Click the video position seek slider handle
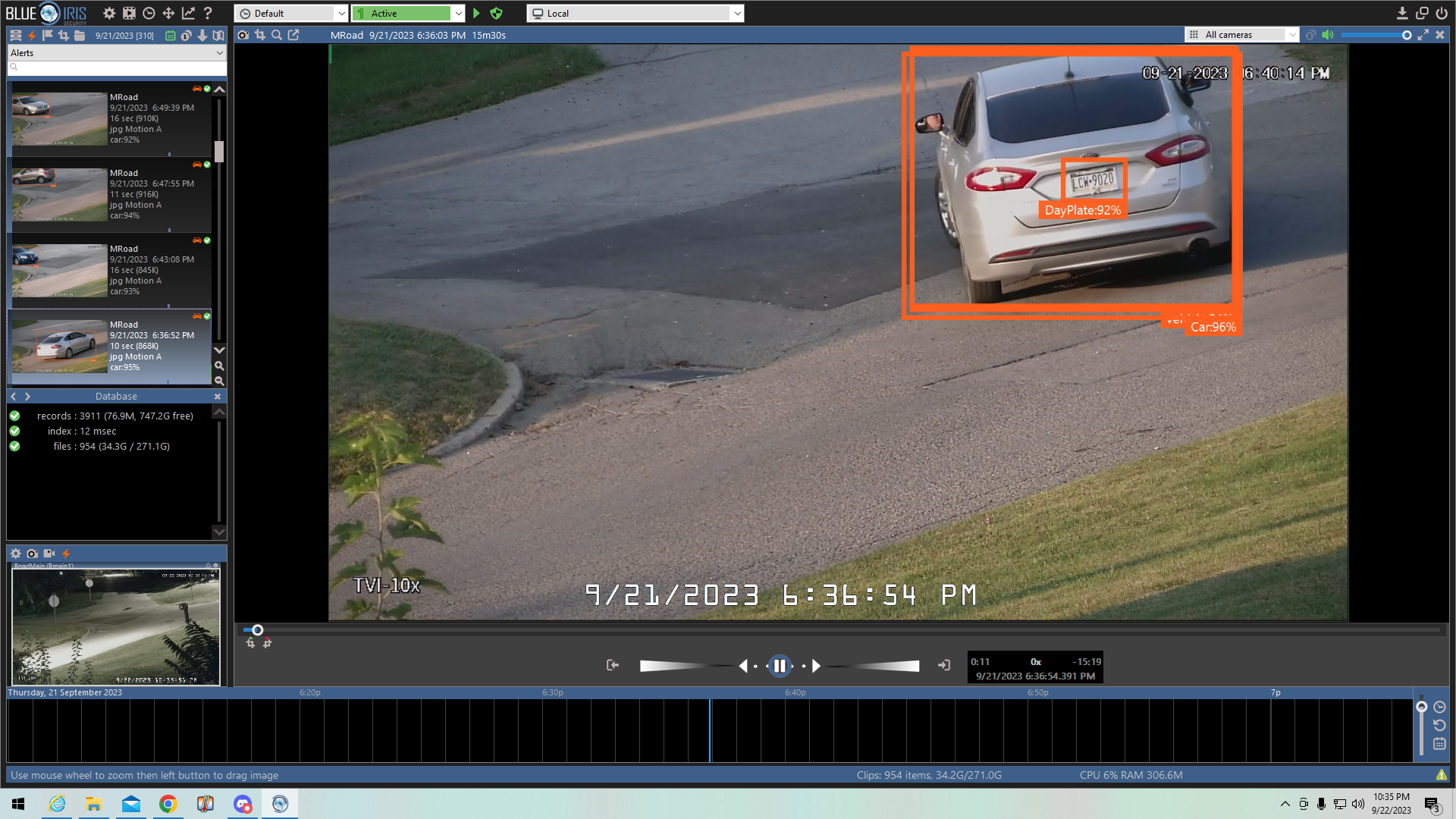The height and width of the screenshot is (819, 1456). click(x=258, y=630)
